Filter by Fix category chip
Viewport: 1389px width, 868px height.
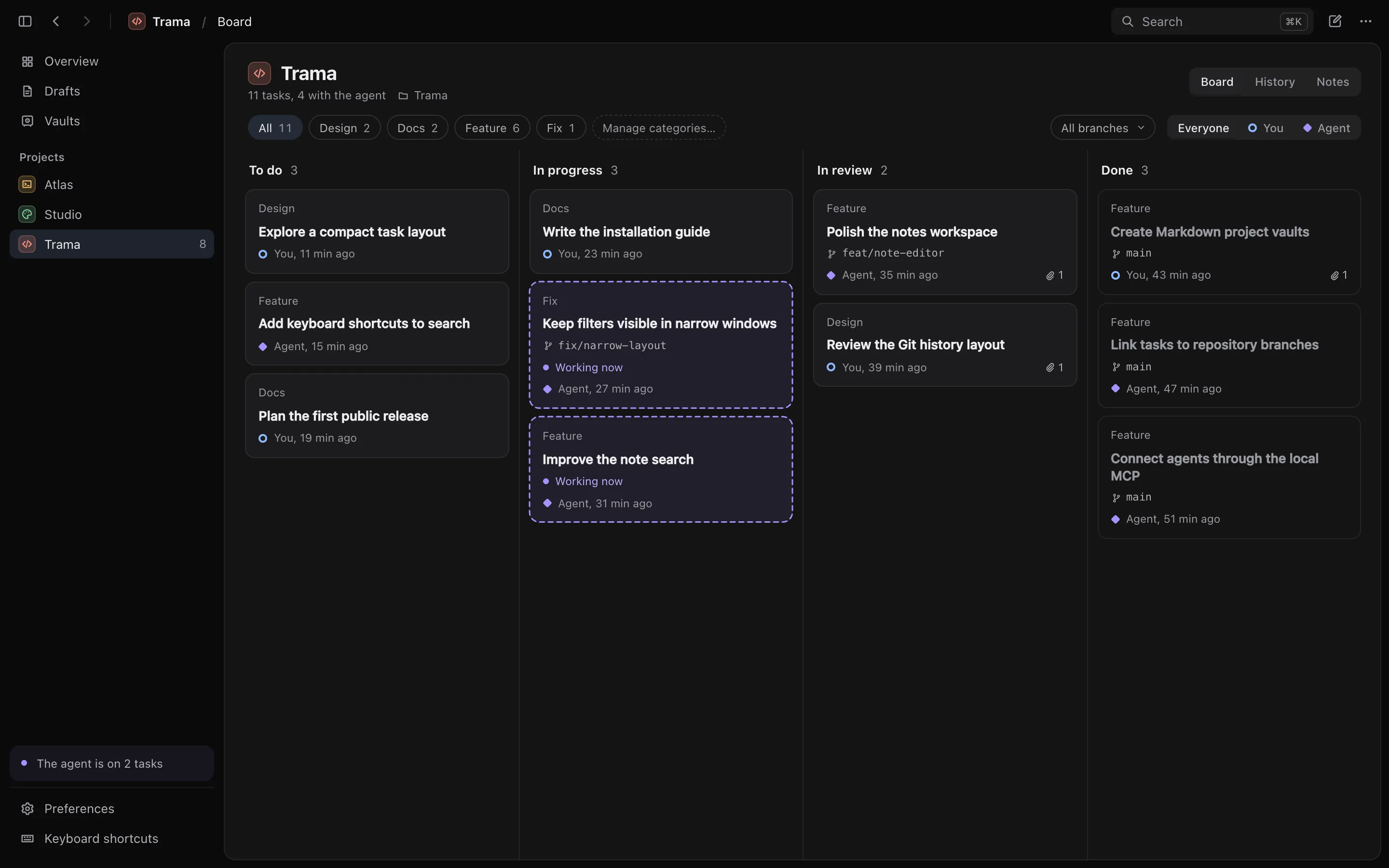pyautogui.click(x=561, y=127)
